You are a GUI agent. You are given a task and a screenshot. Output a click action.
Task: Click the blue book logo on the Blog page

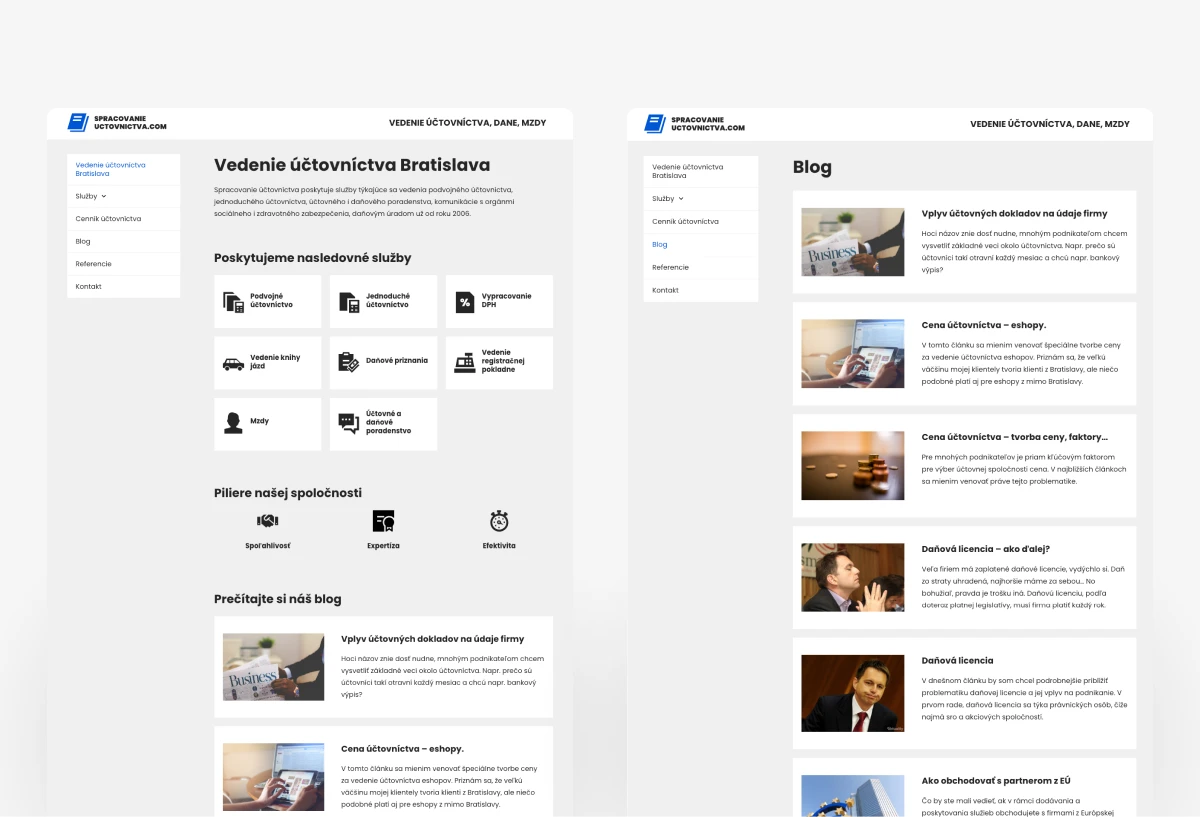click(x=655, y=123)
